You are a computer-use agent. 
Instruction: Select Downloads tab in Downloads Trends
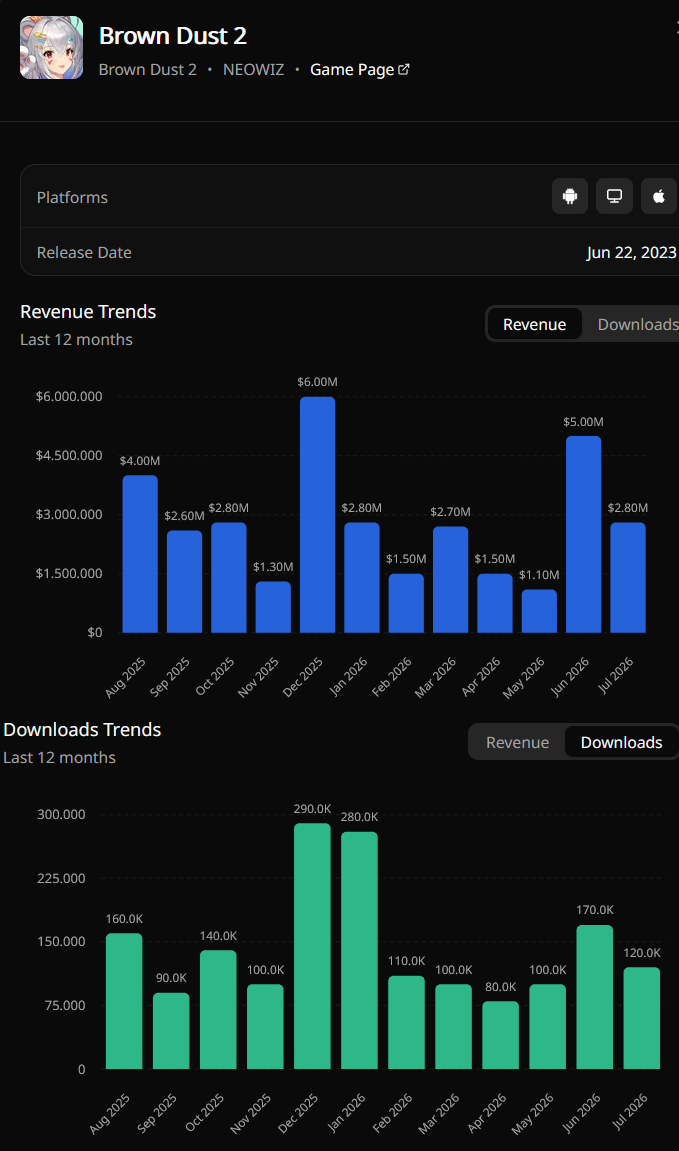coord(621,742)
